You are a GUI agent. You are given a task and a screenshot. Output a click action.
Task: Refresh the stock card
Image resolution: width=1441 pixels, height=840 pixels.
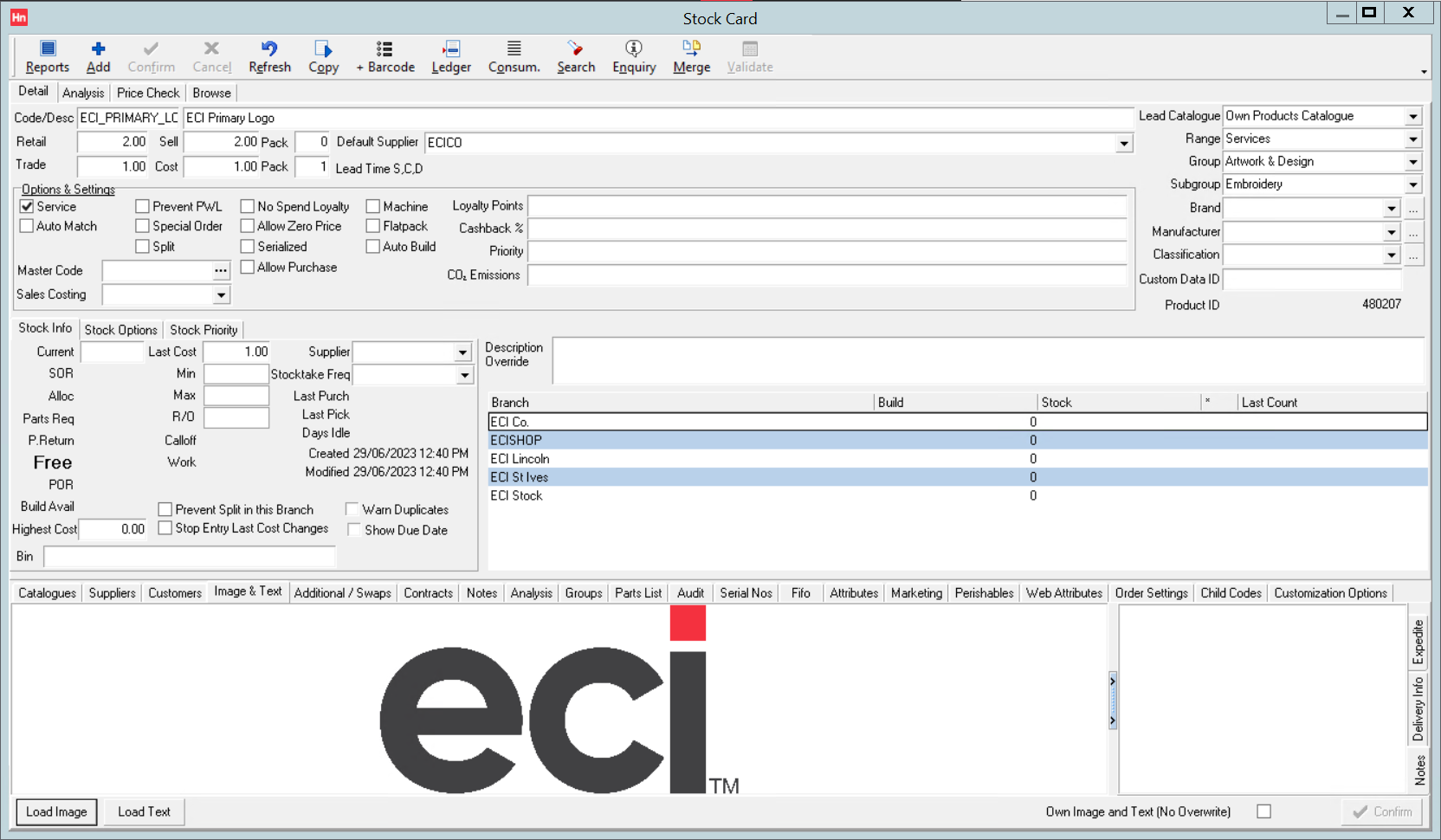(269, 57)
